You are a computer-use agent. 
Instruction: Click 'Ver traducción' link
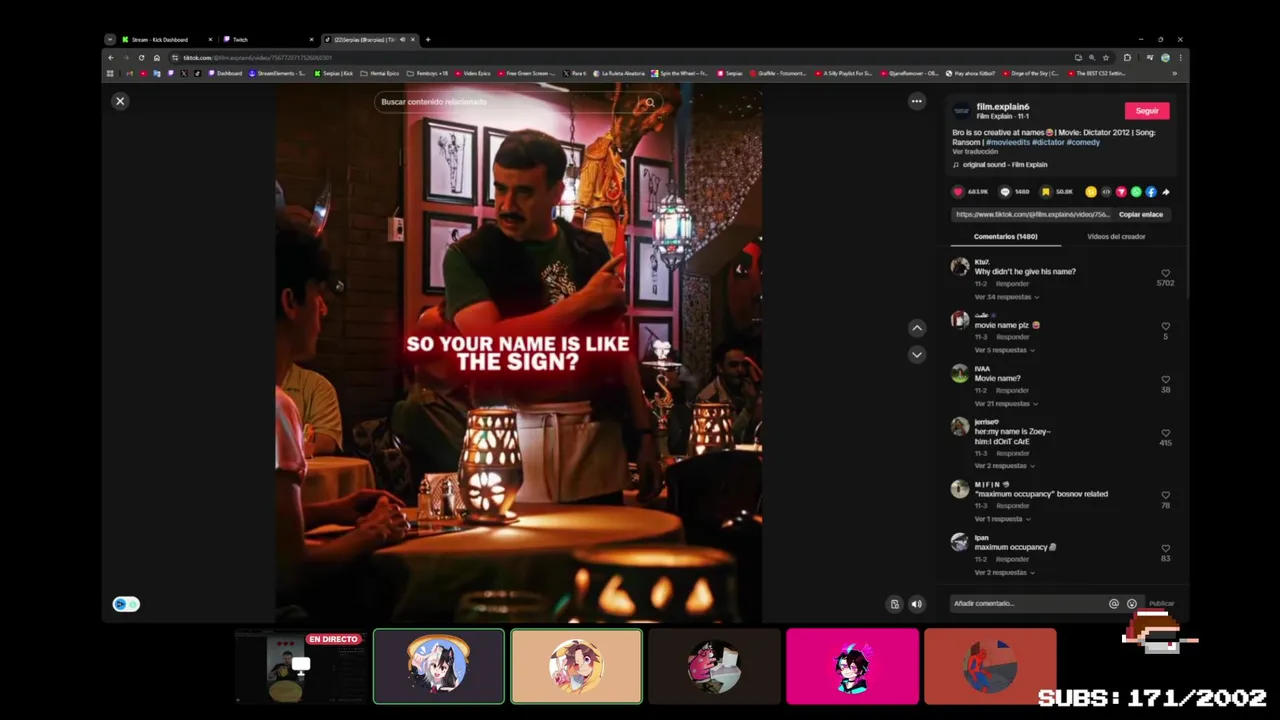click(x=974, y=152)
